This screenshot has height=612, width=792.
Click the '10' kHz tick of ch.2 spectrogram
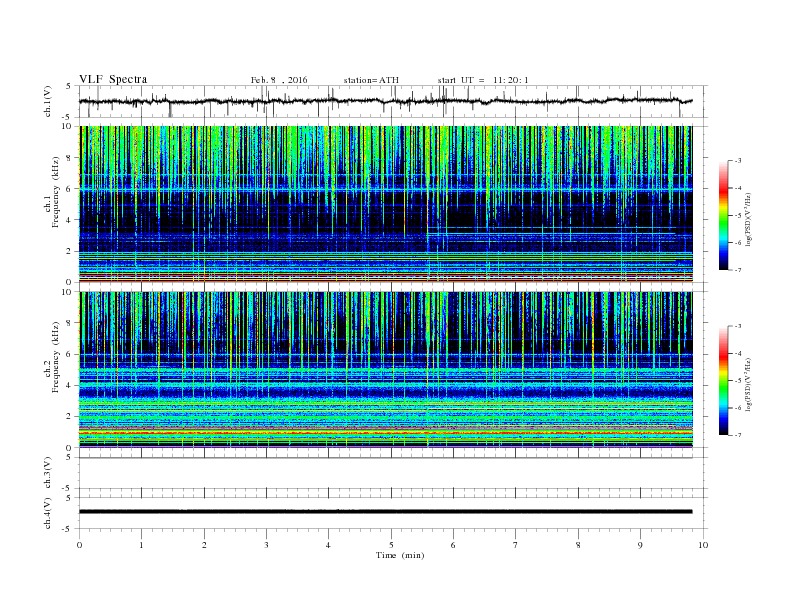pyautogui.click(x=68, y=292)
